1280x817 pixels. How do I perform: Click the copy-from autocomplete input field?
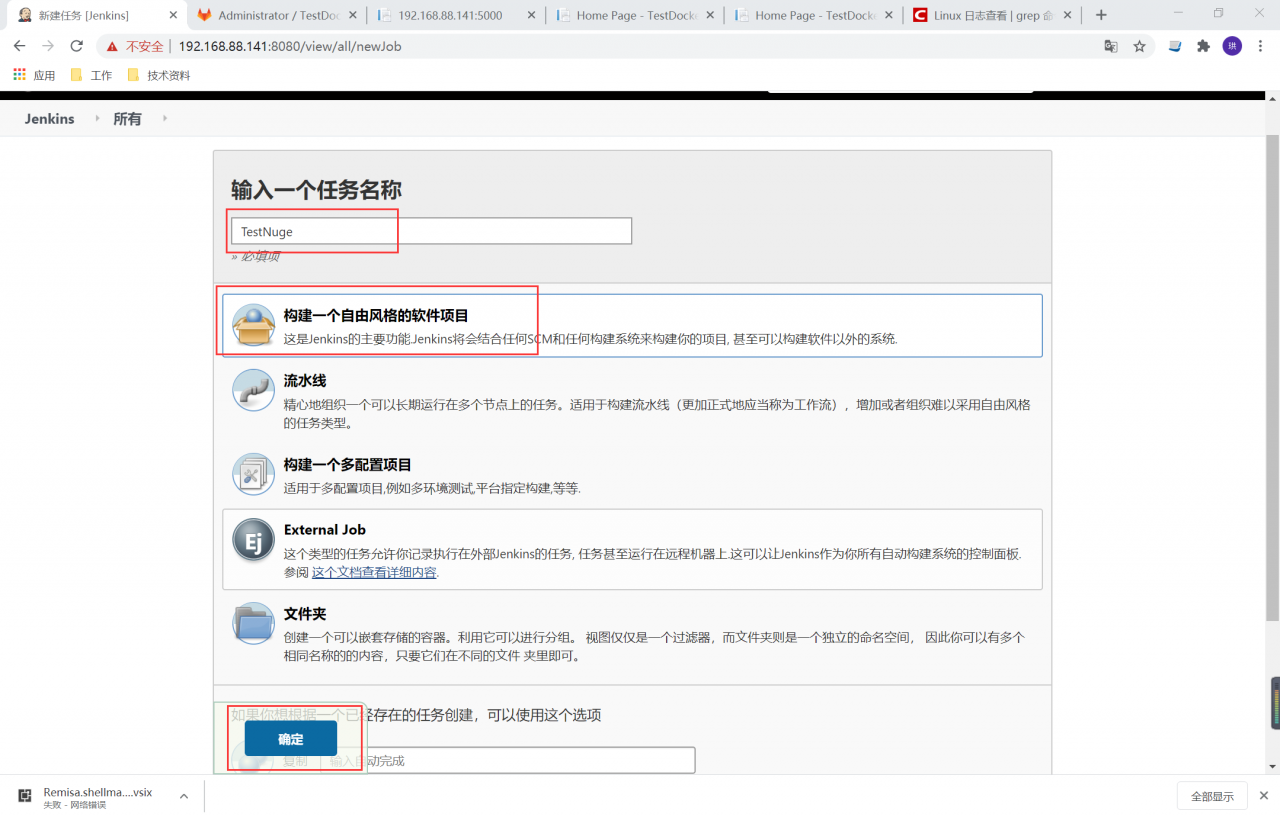(508, 761)
